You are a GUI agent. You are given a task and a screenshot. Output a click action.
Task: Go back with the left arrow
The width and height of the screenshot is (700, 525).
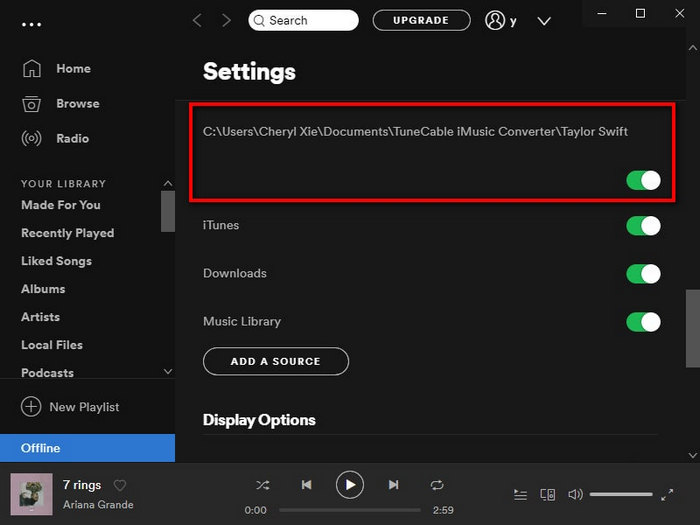(197, 20)
